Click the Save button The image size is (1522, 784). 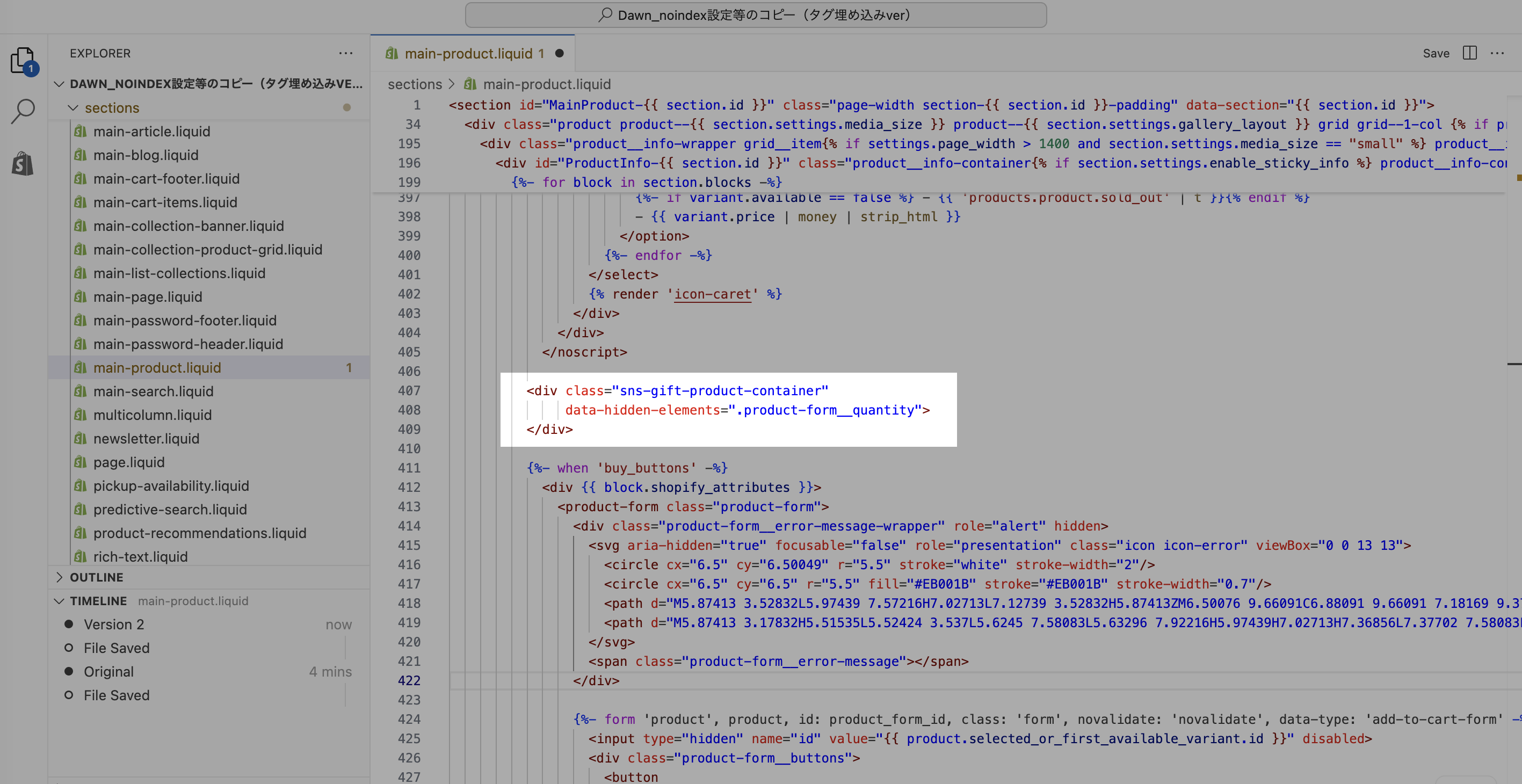coord(1436,53)
